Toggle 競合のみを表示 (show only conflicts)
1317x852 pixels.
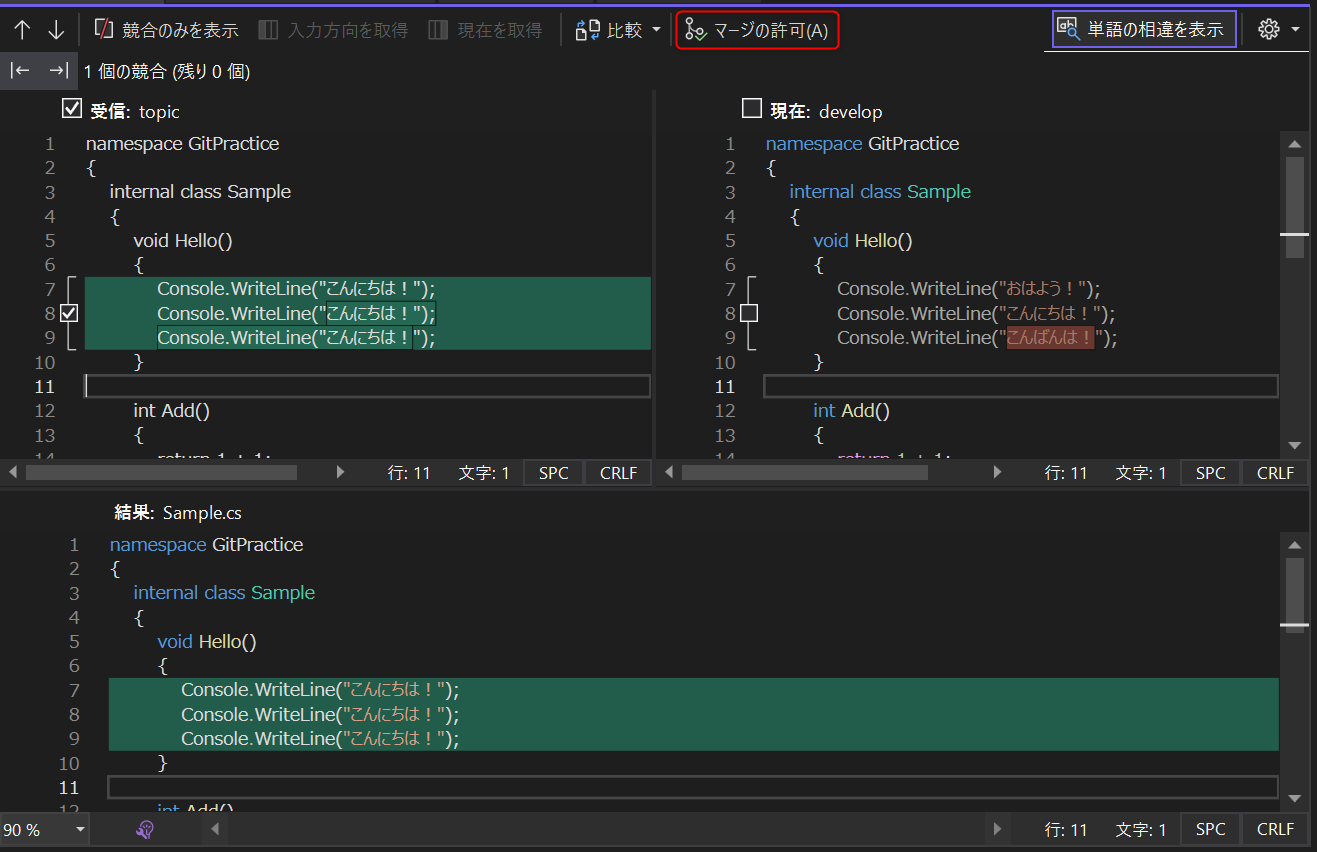166,30
